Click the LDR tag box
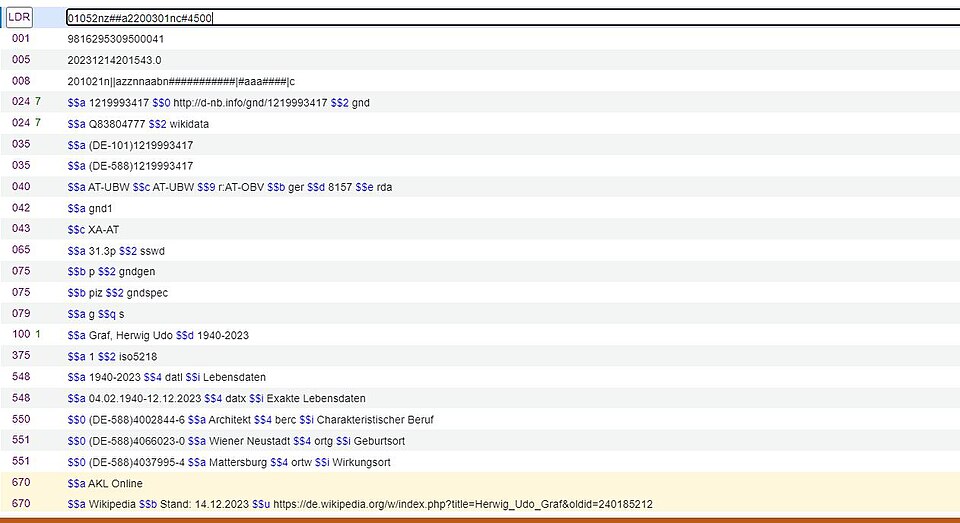Viewport: 960px width, 523px height. coord(21,17)
